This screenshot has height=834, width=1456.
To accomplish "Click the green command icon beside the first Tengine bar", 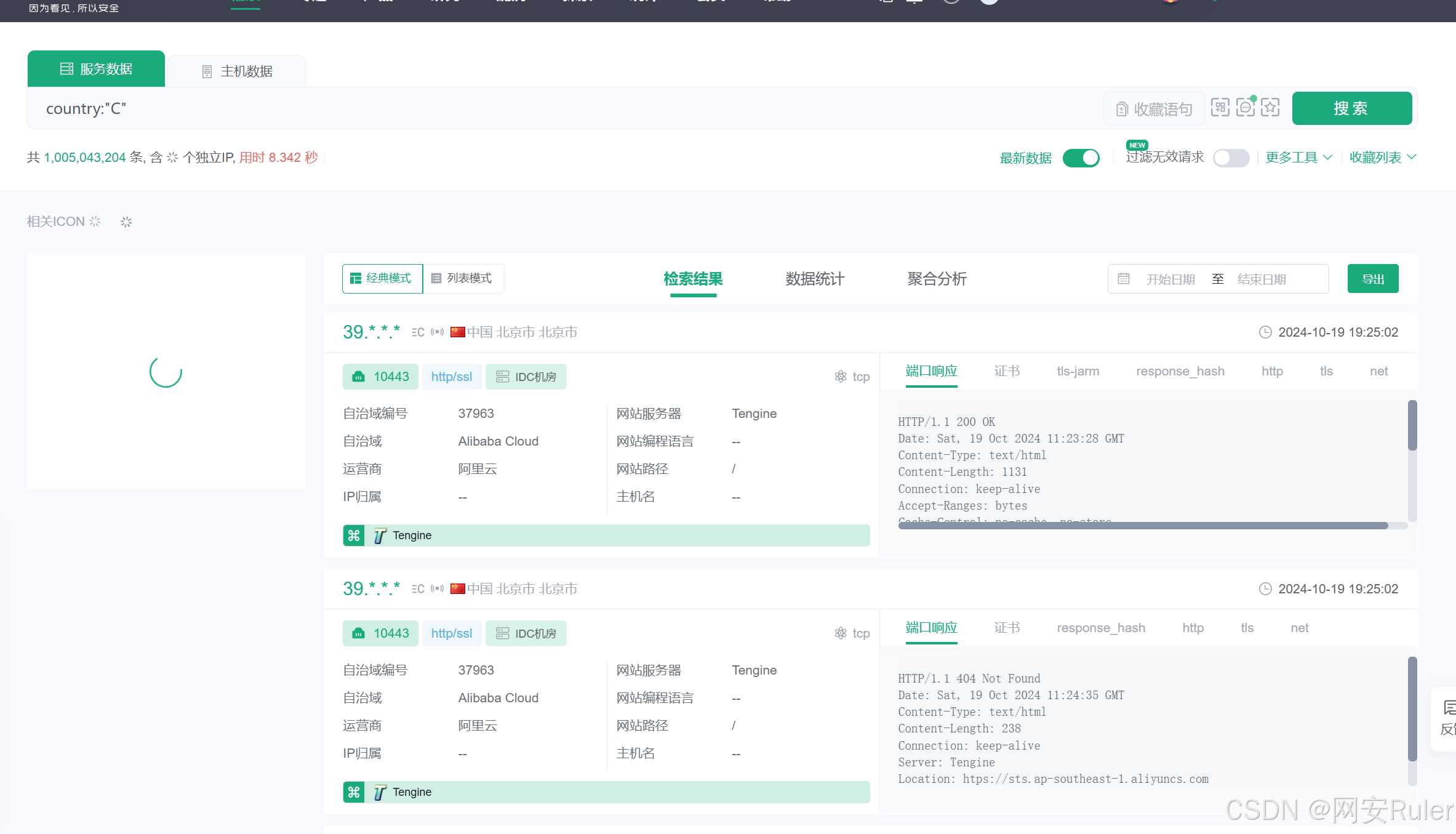I will [x=354, y=535].
